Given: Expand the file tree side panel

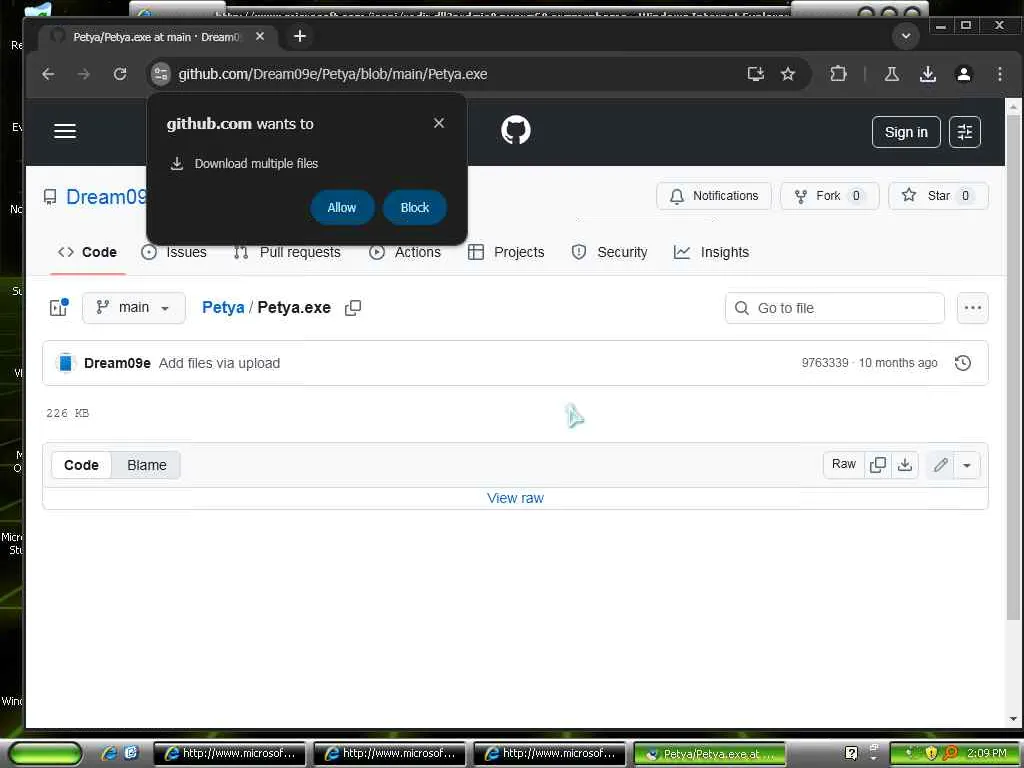Looking at the screenshot, I should [59, 308].
